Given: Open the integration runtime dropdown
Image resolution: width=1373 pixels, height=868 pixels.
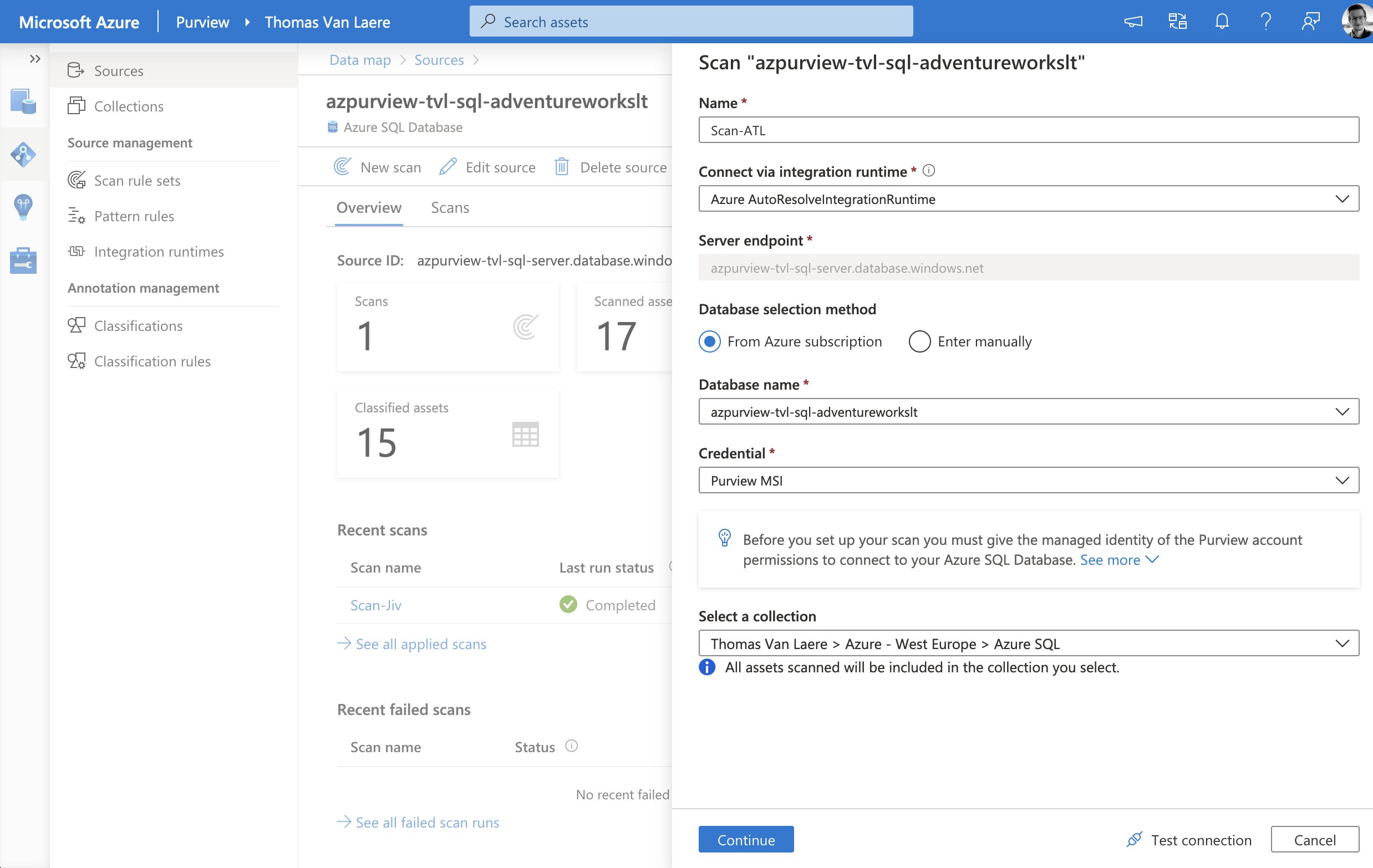Looking at the screenshot, I should coord(1029,198).
